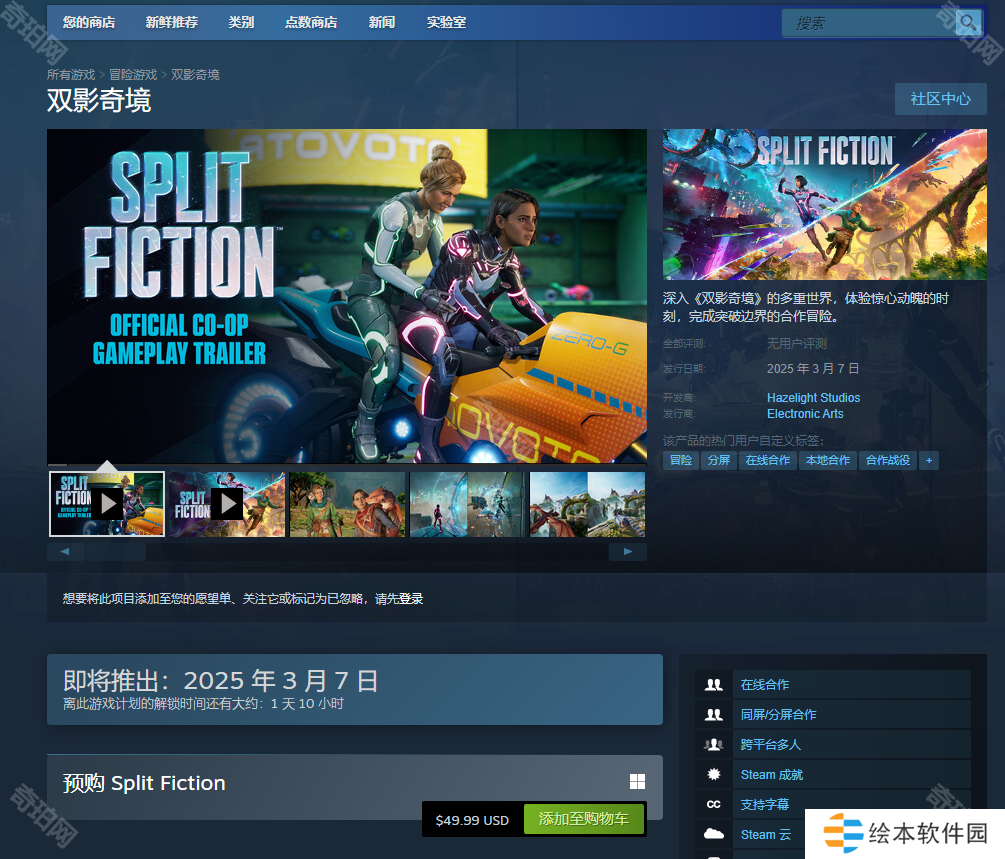This screenshot has height=859, width=1005.
Task: Play the second trailer thumbnail
Action: pos(227,504)
